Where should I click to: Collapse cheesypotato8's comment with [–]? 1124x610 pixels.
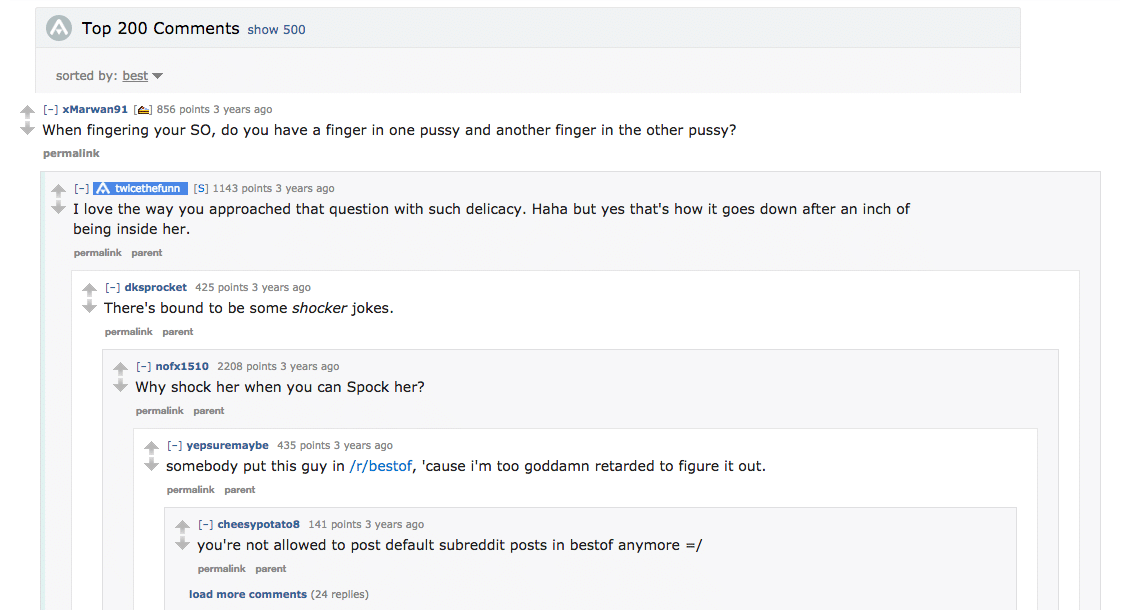click(x=206, y=525)
